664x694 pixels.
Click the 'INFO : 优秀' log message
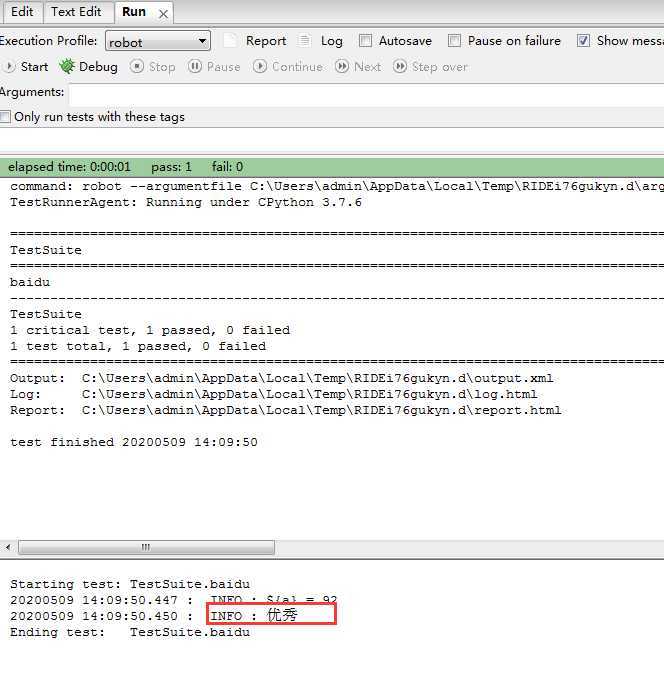254,616
